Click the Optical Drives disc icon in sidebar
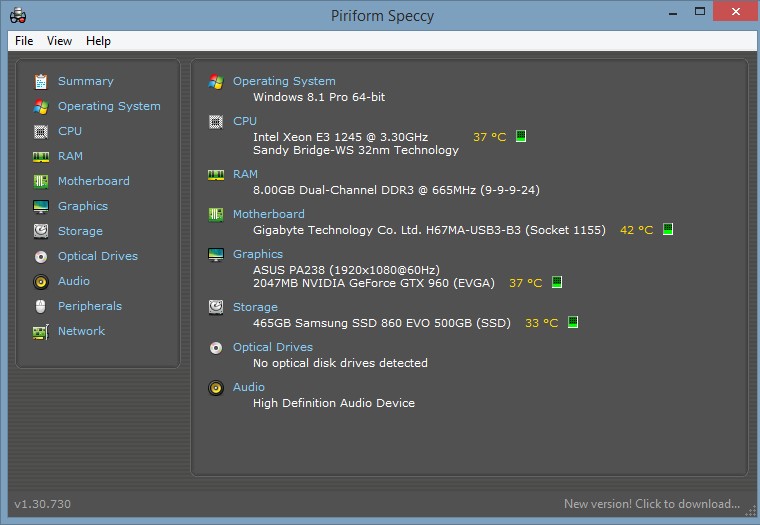This screenshot has width=760, height=525. [41, 256]
